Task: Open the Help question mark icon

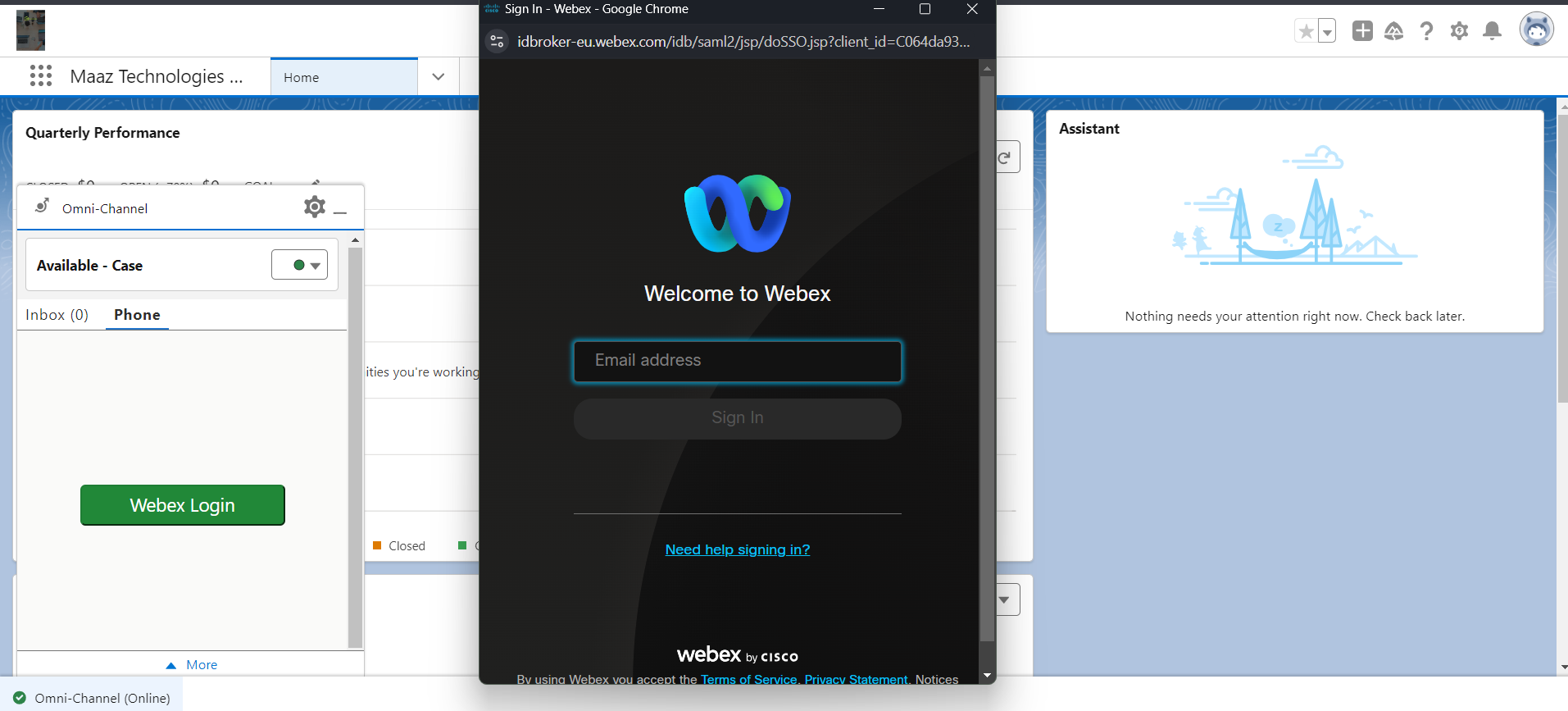Action: (x=1427, y=31)
